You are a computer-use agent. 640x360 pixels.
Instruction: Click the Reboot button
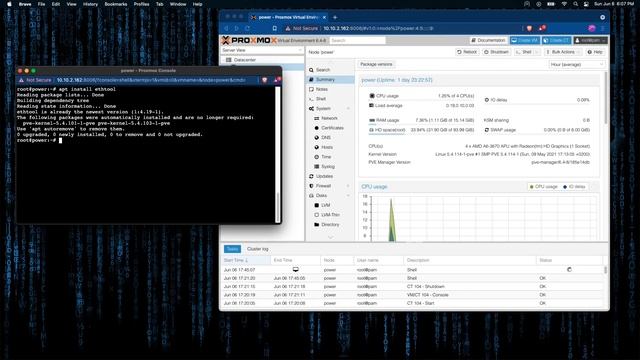467,52
